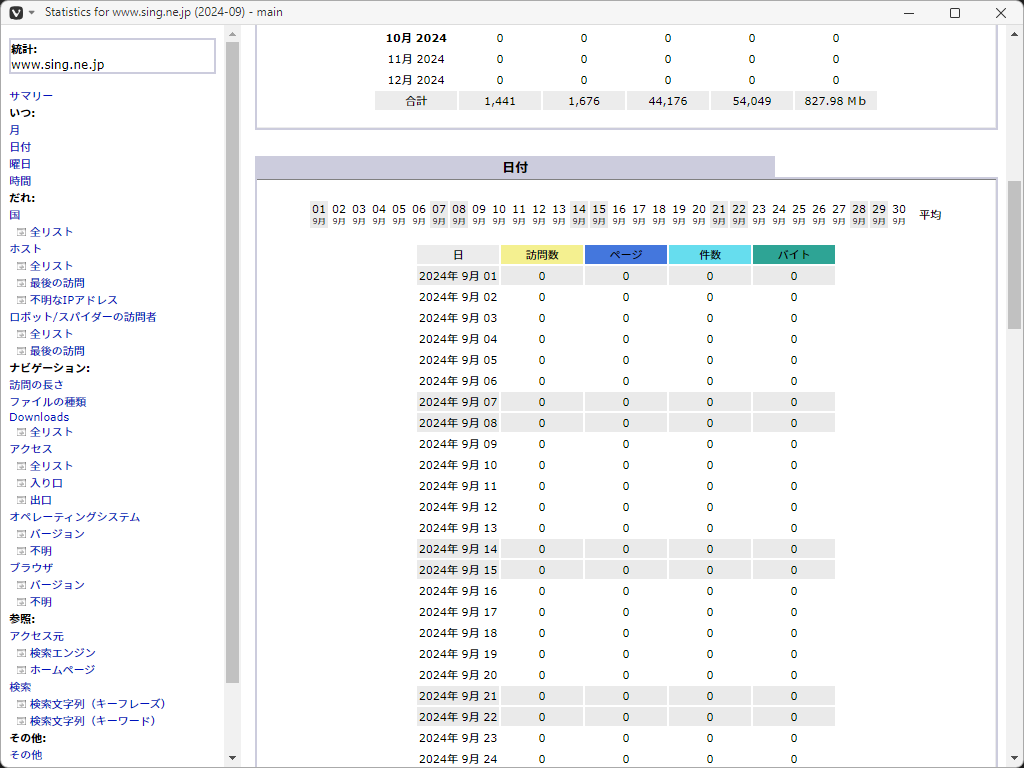Open the ロボット/スパイダーの訪問者 link
1024x768 pixels.
[83, 317]
